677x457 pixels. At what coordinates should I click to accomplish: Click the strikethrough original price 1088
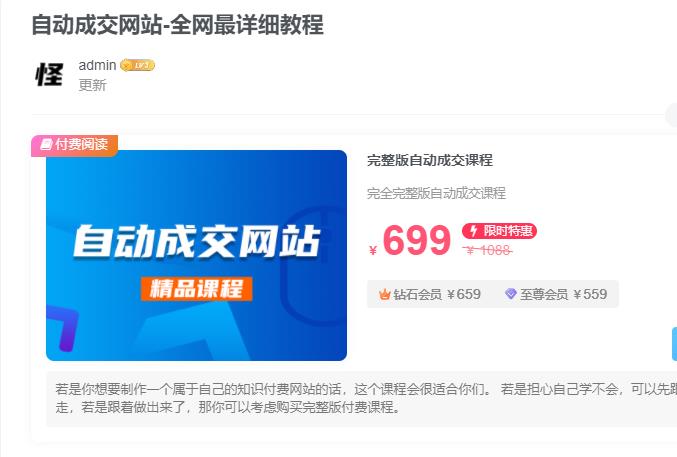(488, 250)
